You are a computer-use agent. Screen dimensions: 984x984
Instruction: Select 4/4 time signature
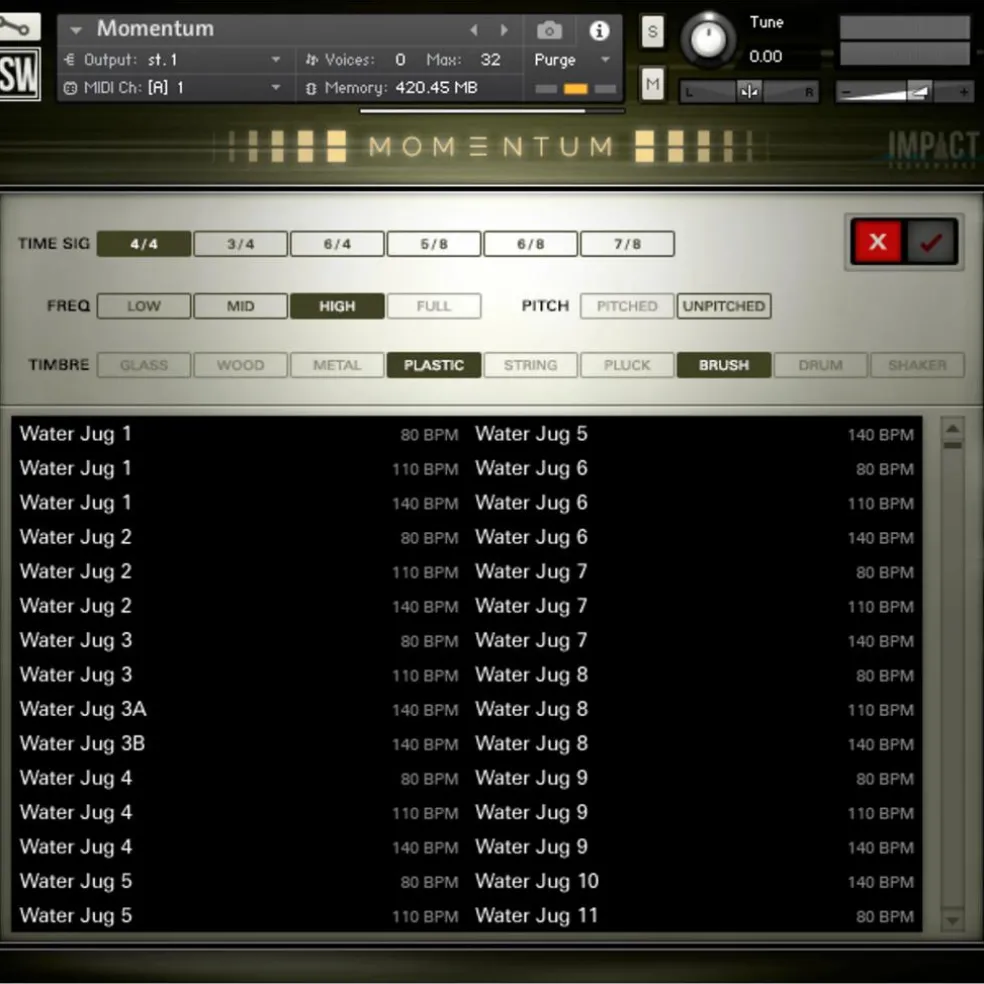(144, 243)
